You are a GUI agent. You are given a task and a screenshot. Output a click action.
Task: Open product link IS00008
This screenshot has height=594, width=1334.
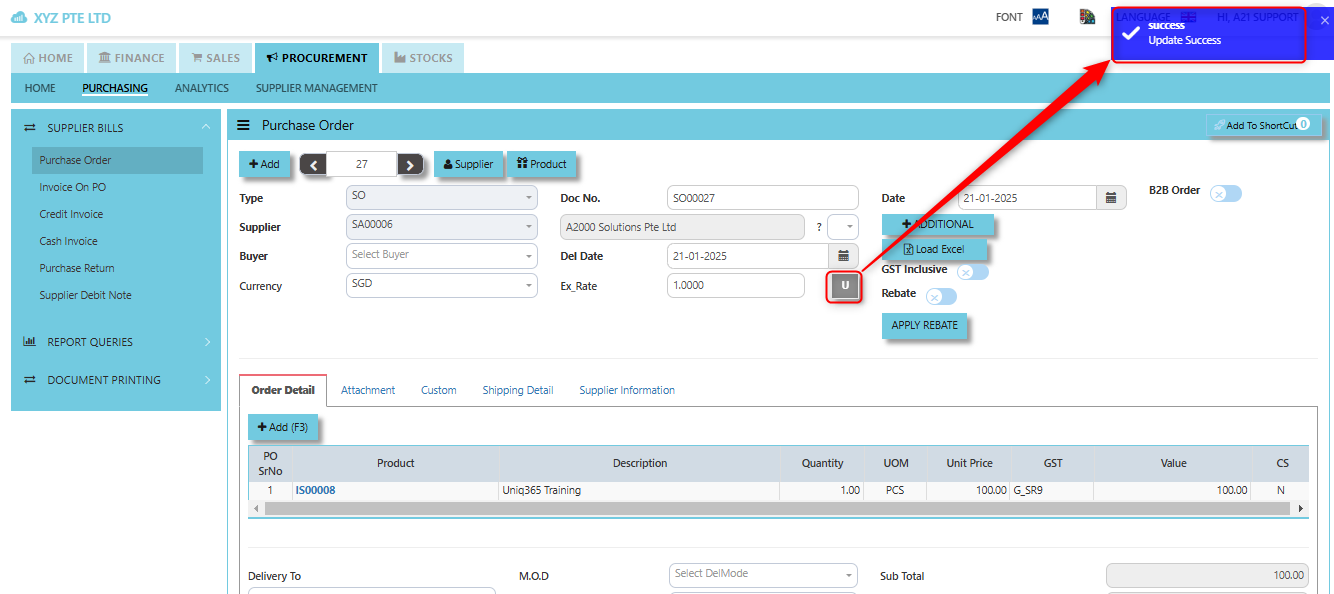coord(315,491)
